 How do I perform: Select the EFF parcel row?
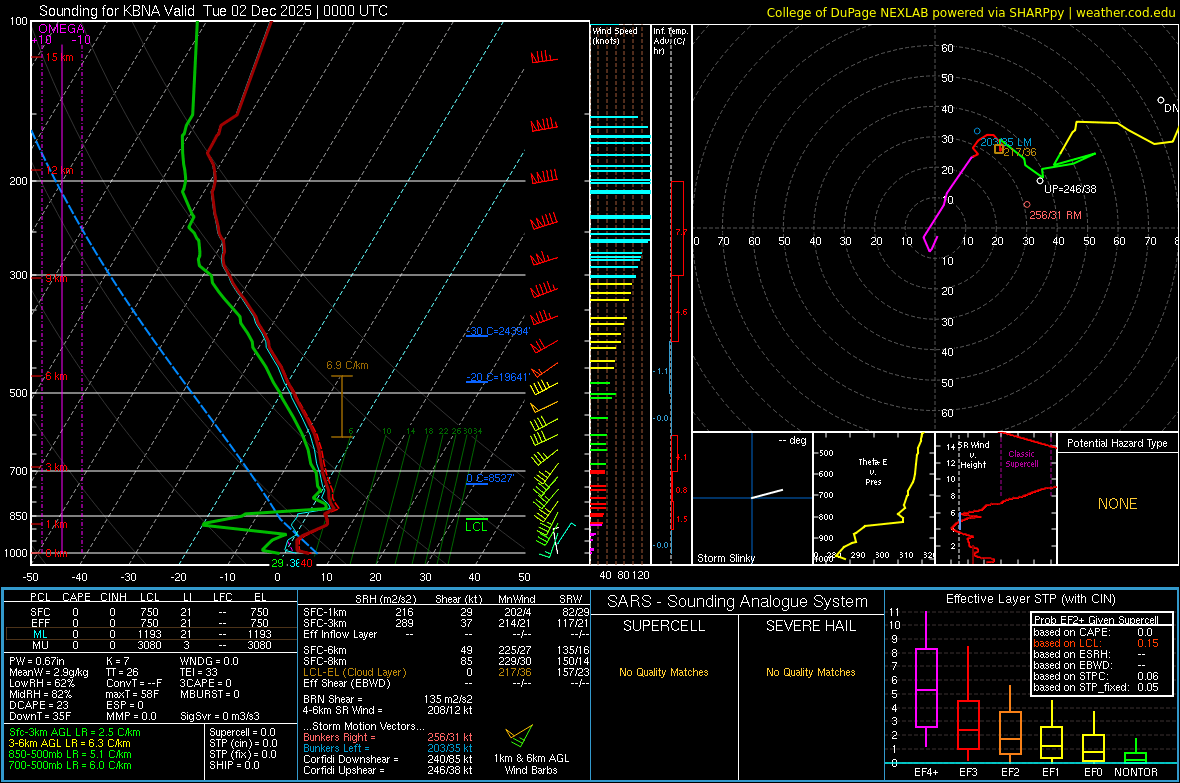pyautogui.click(x=148, y=623)
